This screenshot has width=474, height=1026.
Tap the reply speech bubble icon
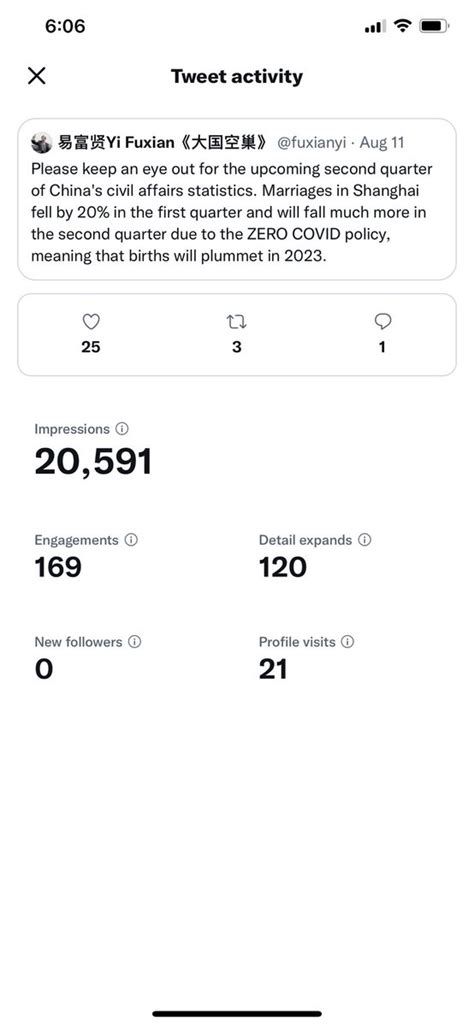click(383, 321)
